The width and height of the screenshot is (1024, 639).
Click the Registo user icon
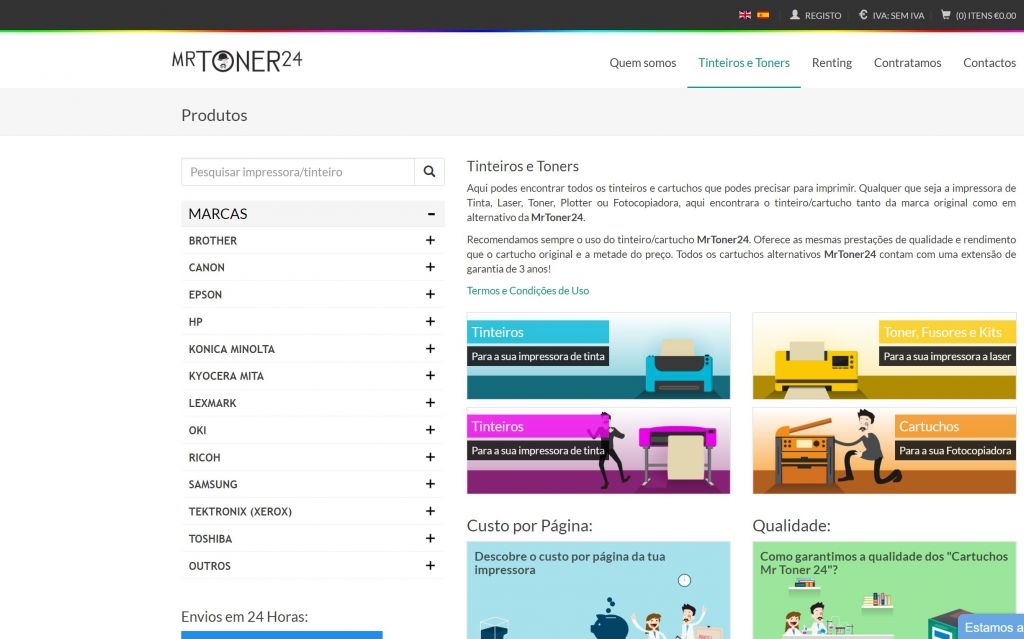(x=795, y=15)
